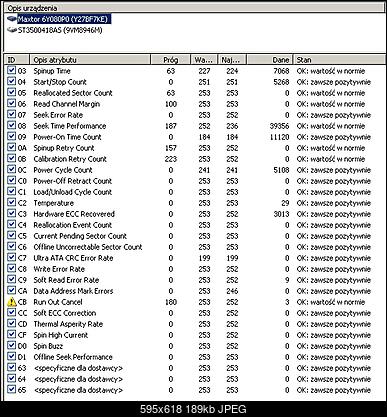The image size is (387, 417).
Task: Click the Wa... column header
Action: click(x=204, y=60)
